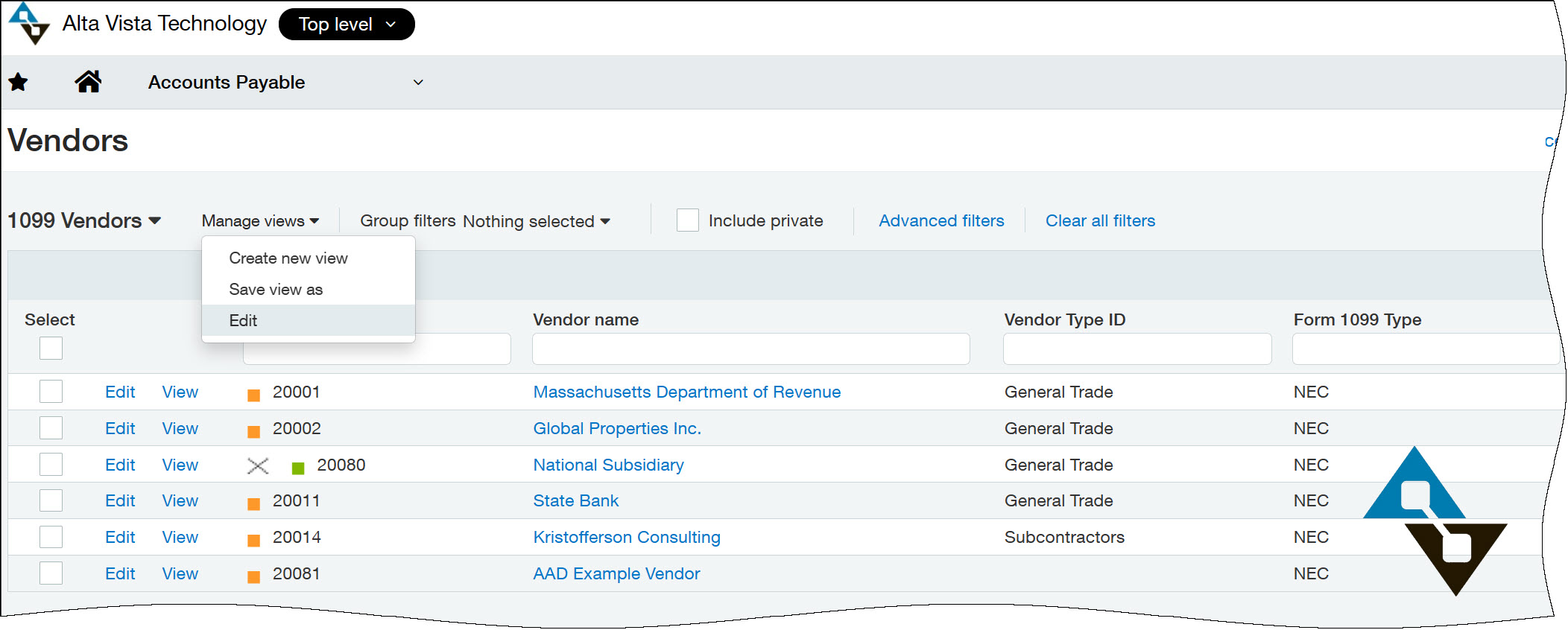Edit vendor 20080 row
This screenshot has height=630, width=1568.
[120, 465]
